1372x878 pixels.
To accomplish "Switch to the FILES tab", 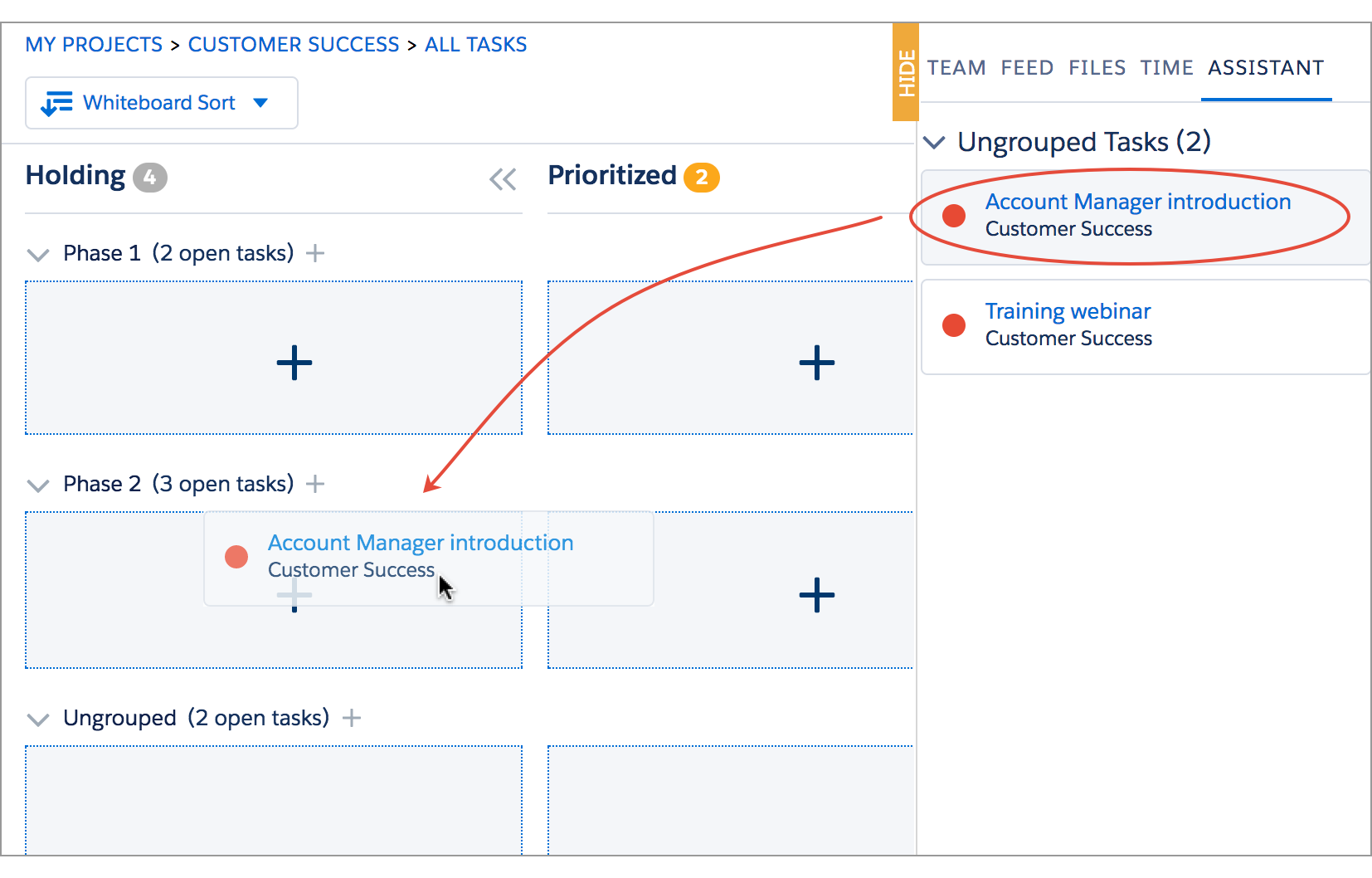I will pos(1097,68).
